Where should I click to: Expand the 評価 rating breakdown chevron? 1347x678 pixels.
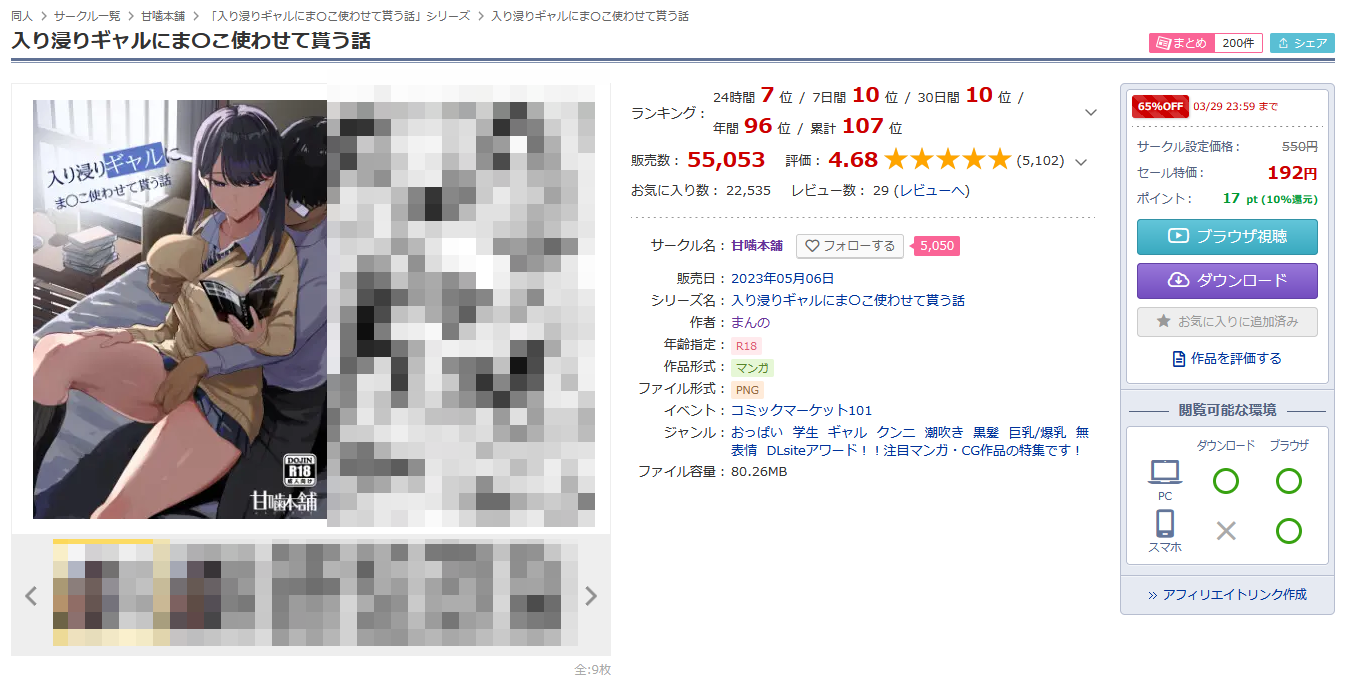(x=1080, y=161)
